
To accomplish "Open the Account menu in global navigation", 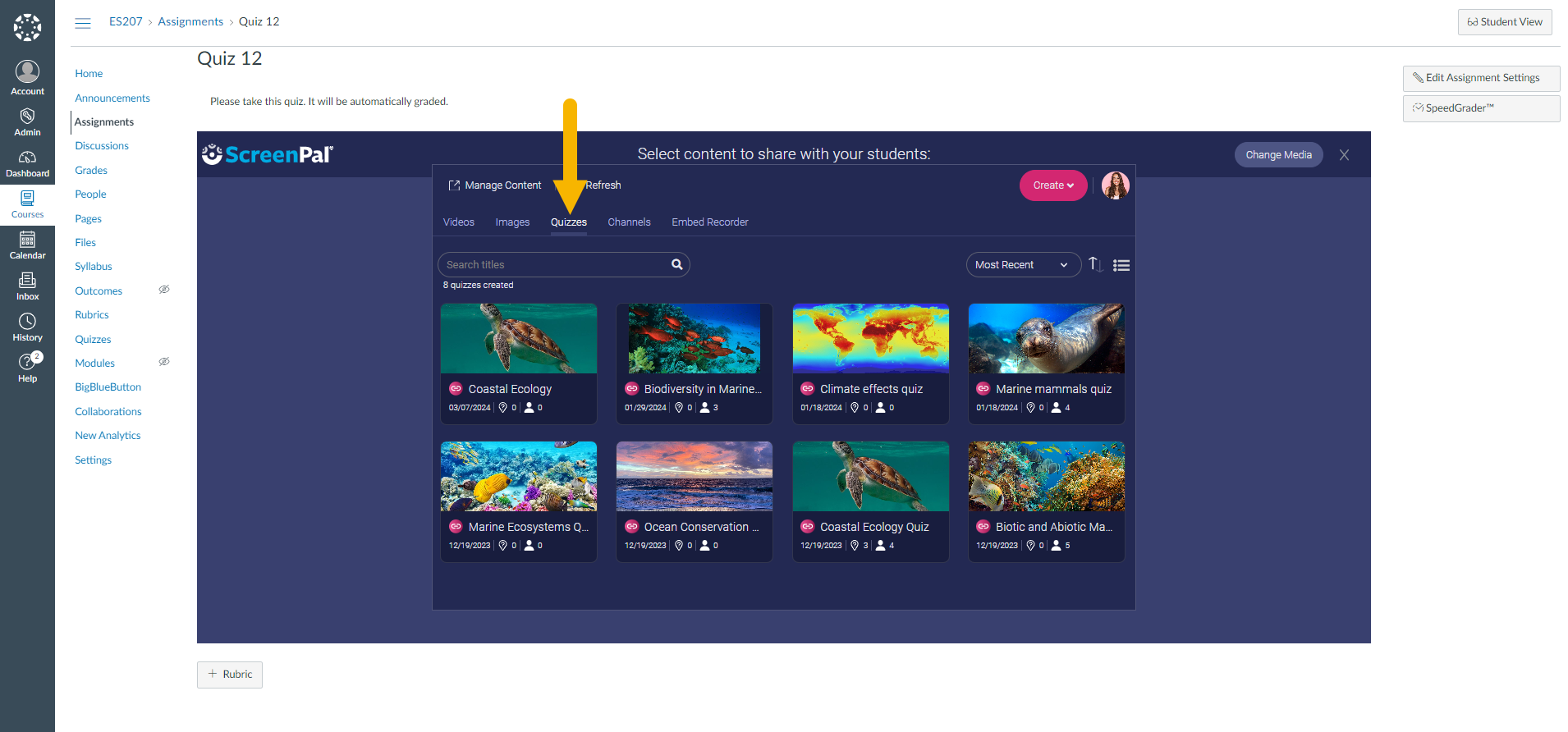I will coord(27,79).
